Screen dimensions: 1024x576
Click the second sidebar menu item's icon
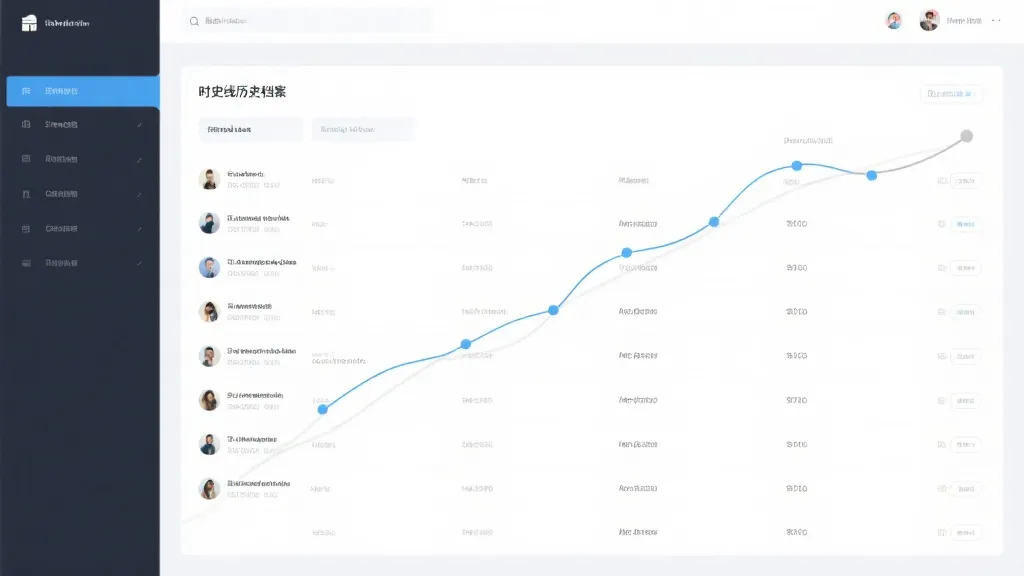point(26,125)
